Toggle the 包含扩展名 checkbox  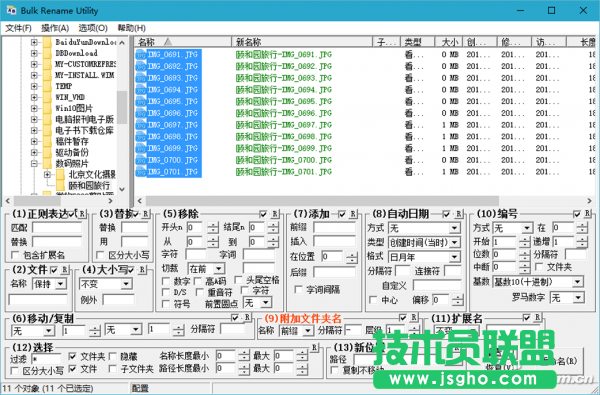(x=15, y=255)
